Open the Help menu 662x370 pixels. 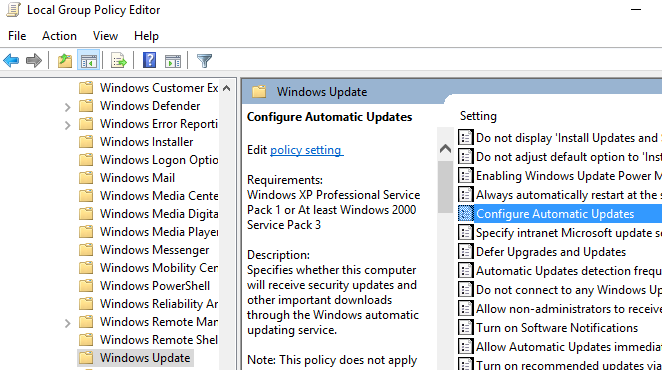146,36
